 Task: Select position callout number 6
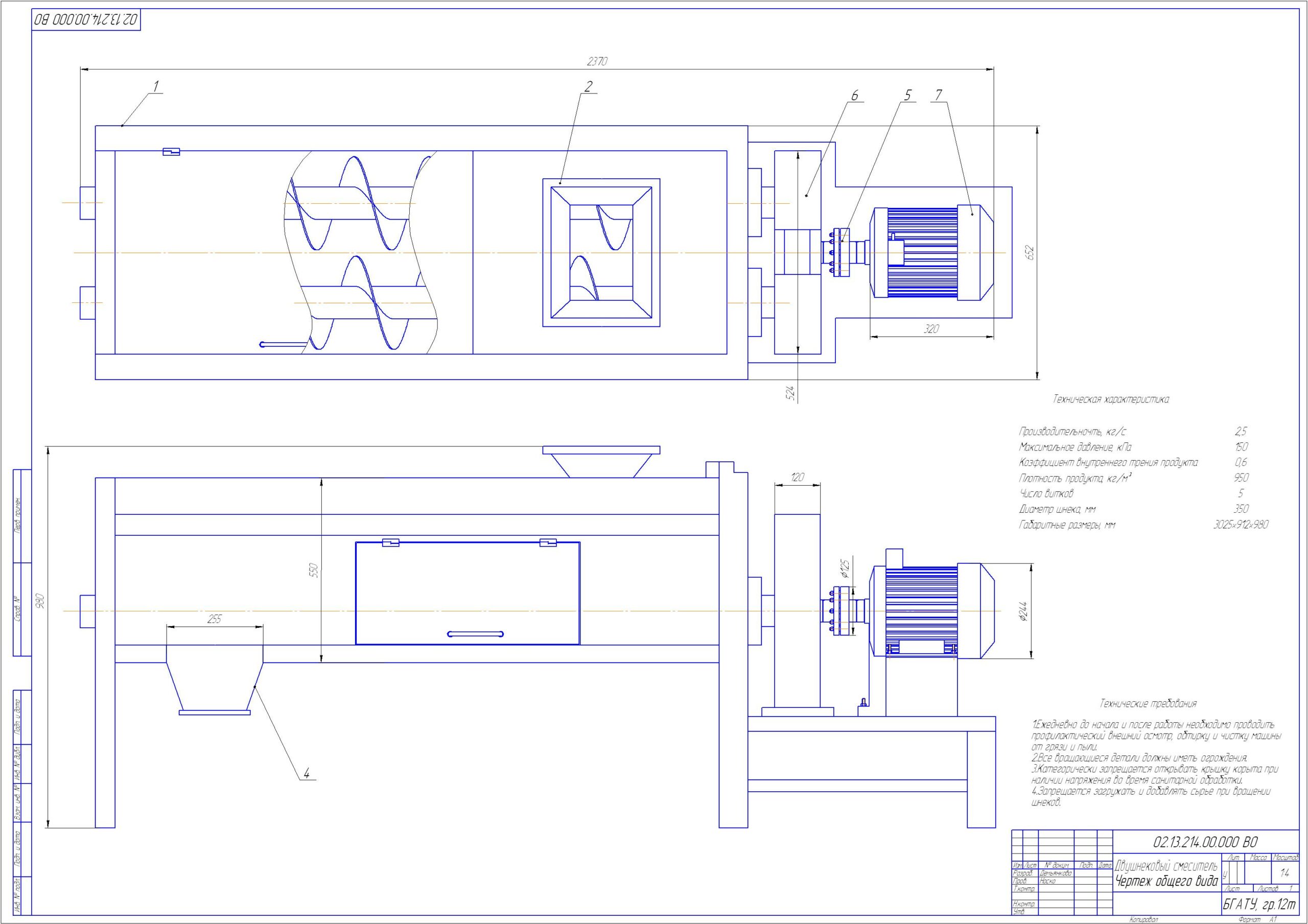tap(854, 96)
